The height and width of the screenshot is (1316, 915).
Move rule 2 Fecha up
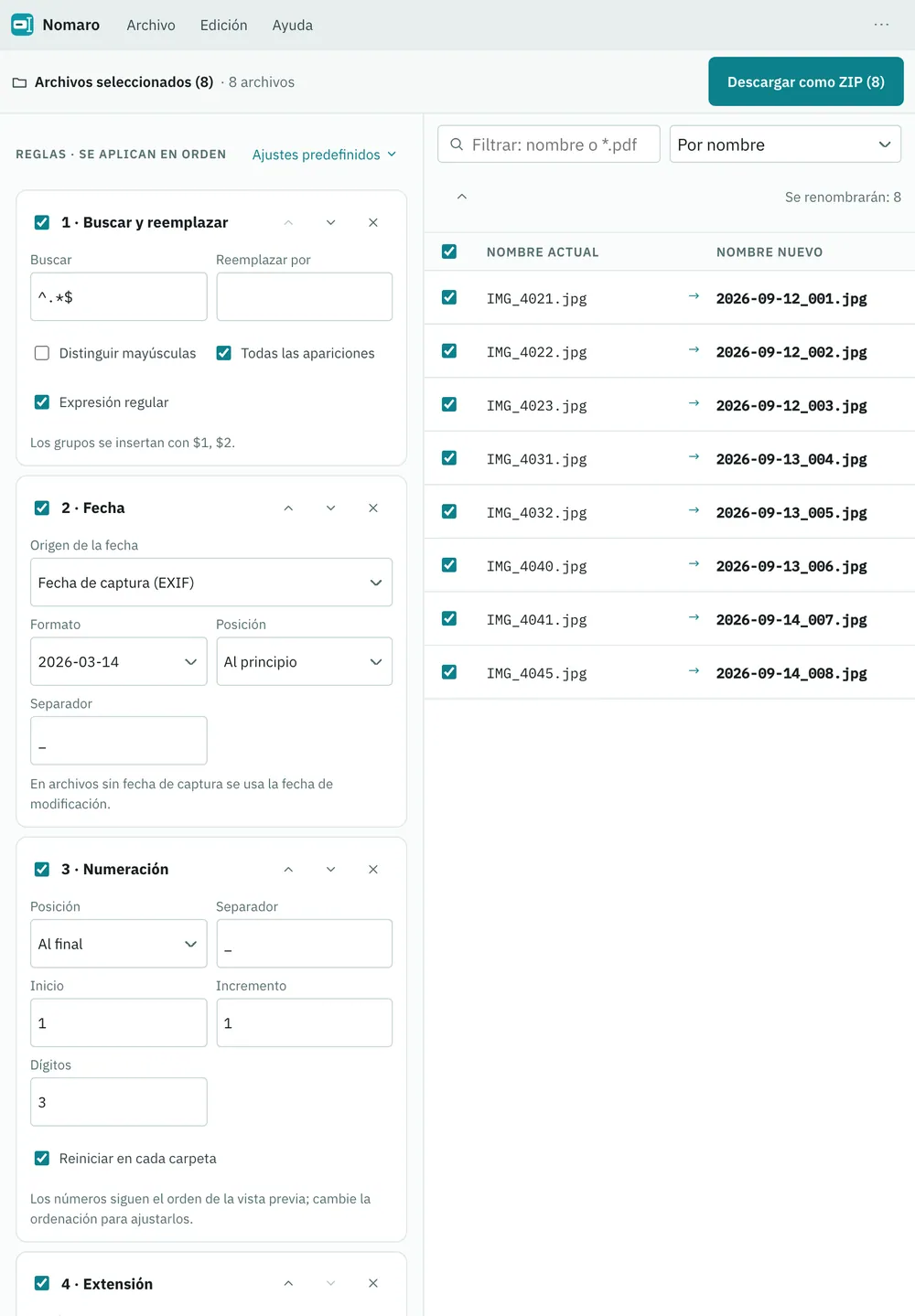coord(288,508)
